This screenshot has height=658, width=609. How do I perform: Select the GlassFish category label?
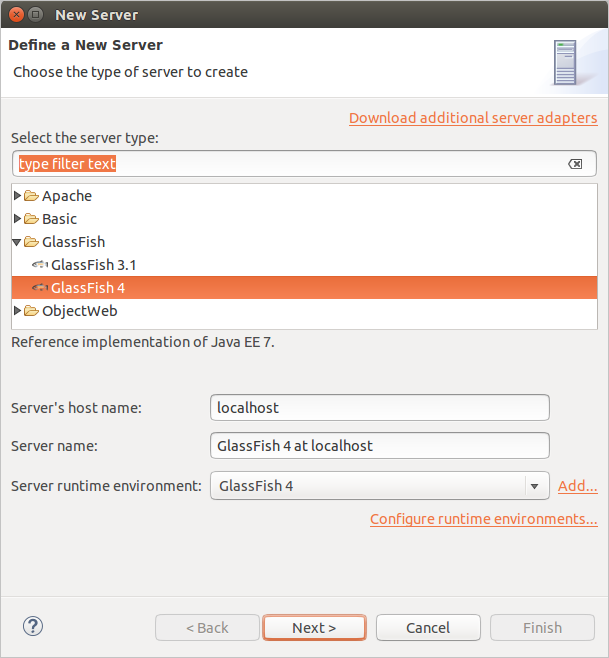pos(73,242)
